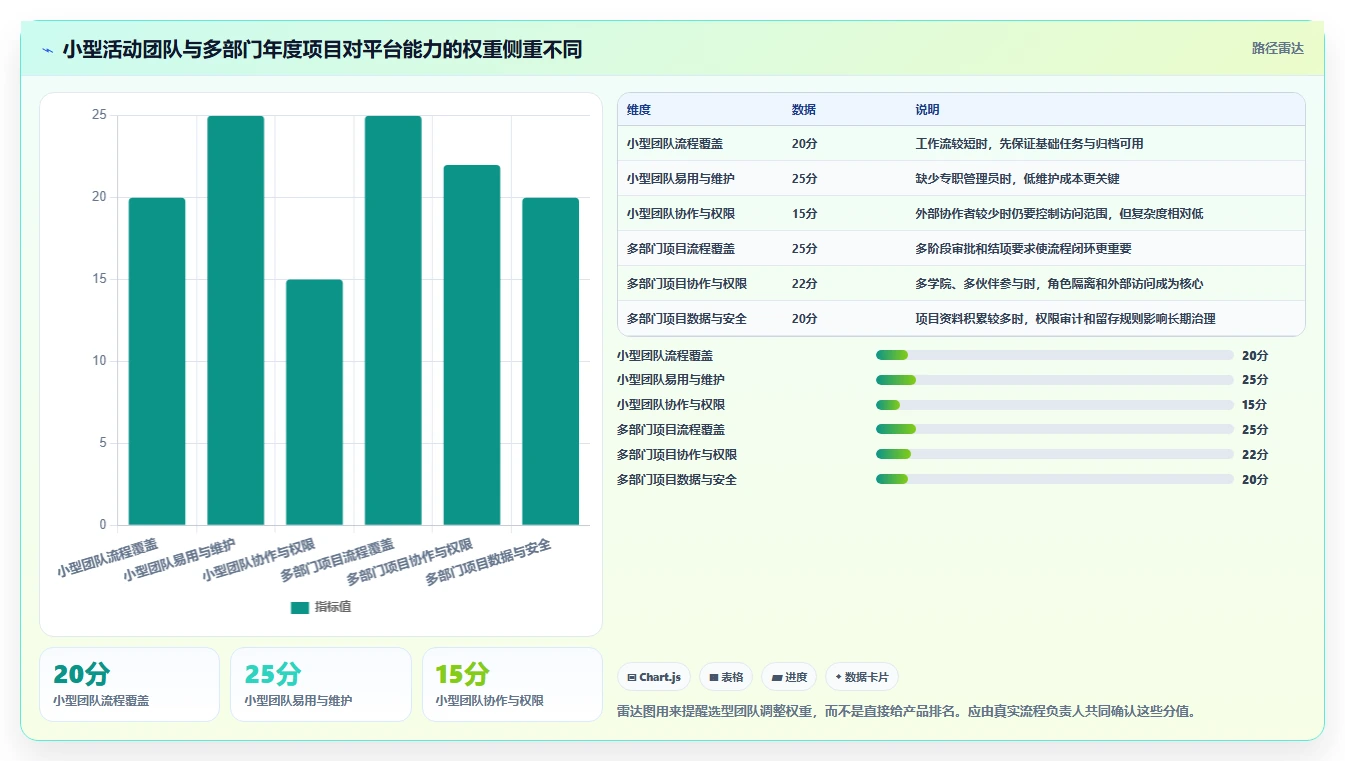Click the 22分 value in the progress list
This screenshot has width=1345, height=761.
point(1255,455)
